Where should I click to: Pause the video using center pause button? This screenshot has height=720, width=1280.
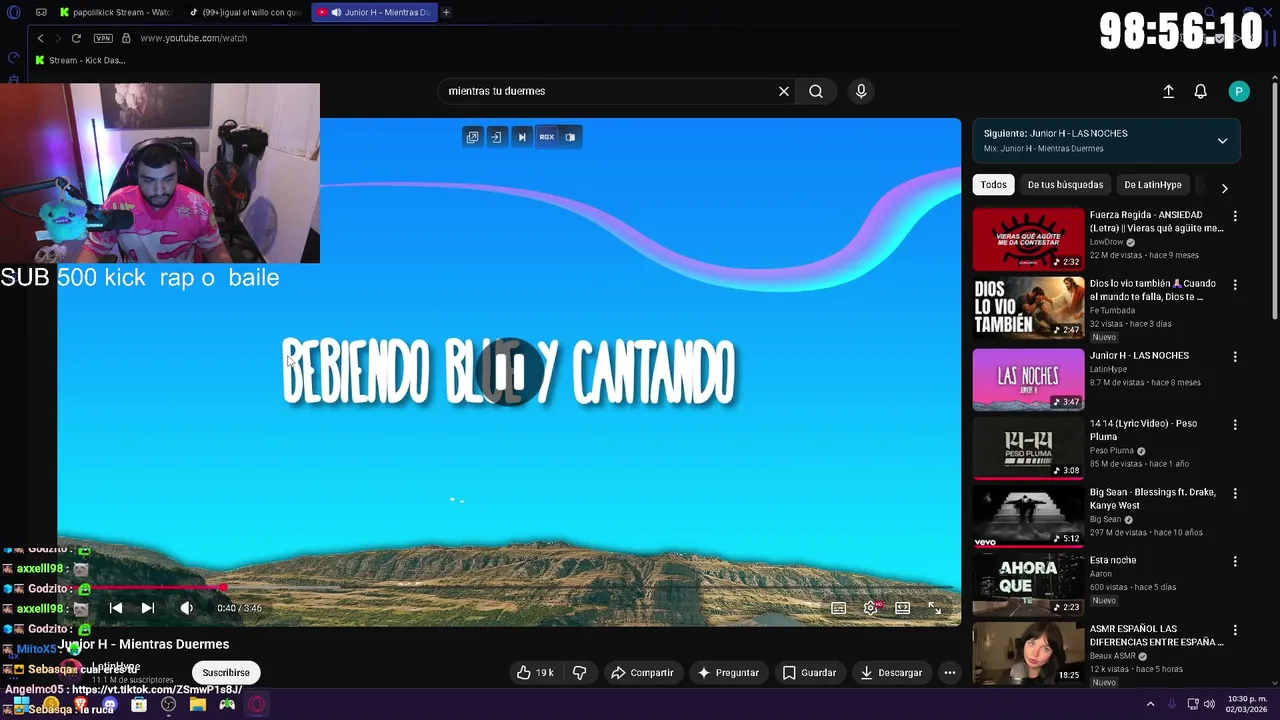[511, 371]
